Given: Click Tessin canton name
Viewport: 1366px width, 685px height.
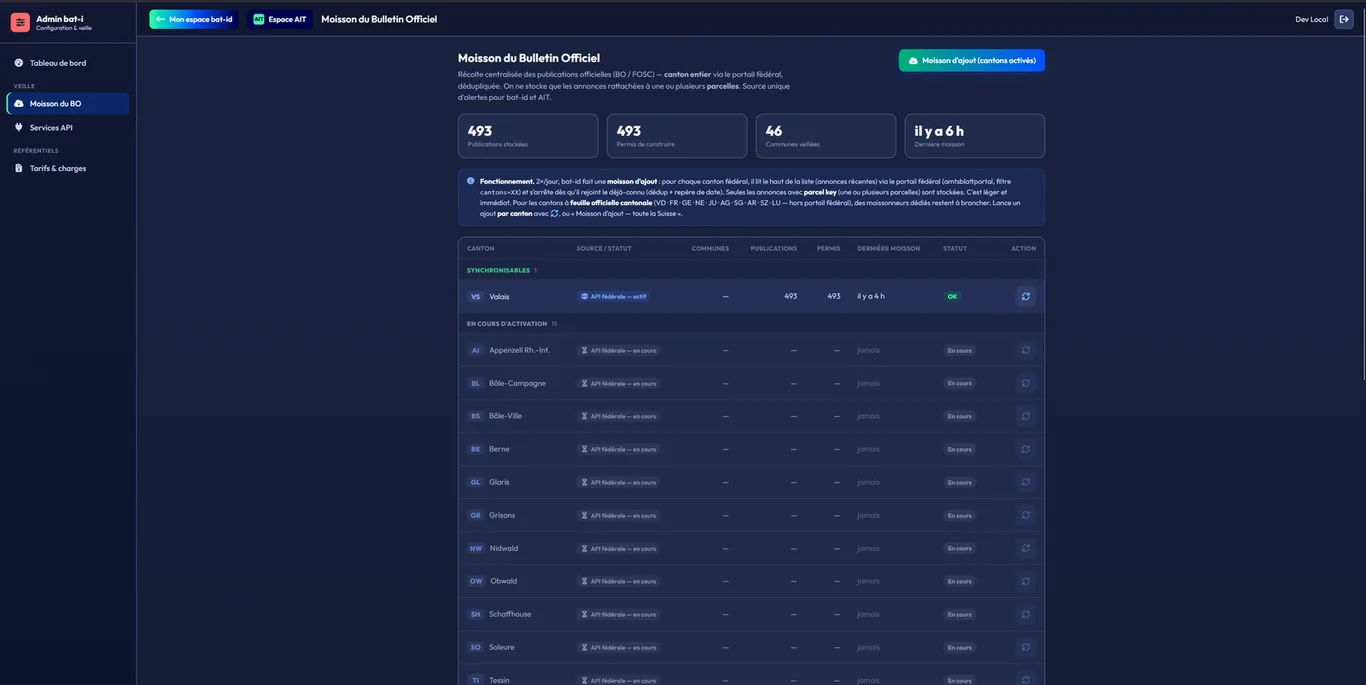Looking at the screenshot, I should tap(499, 680).
